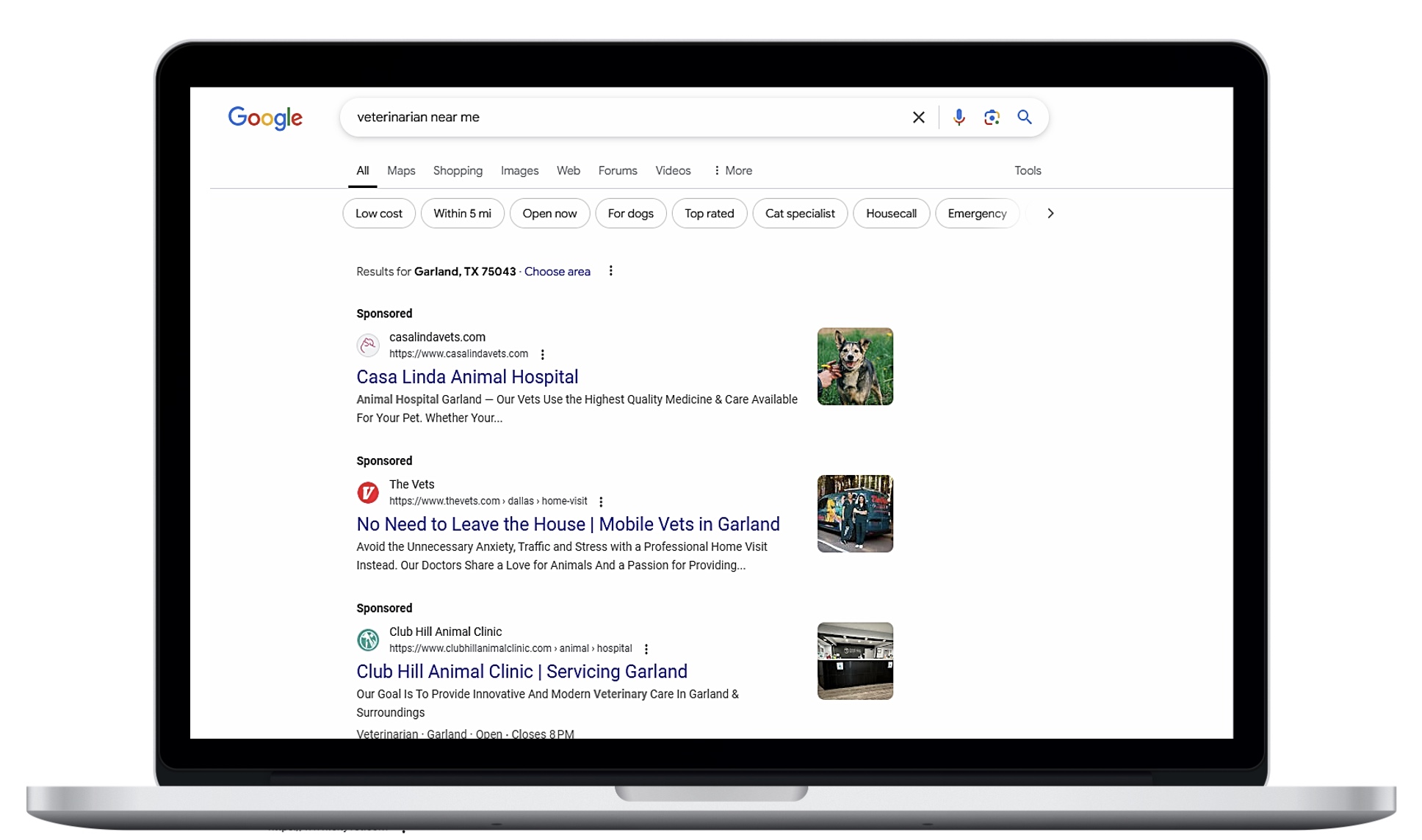The height and width of the screenshot is (840, 1422).
Task: Open the Web tab
Action: tap(568, 170)
